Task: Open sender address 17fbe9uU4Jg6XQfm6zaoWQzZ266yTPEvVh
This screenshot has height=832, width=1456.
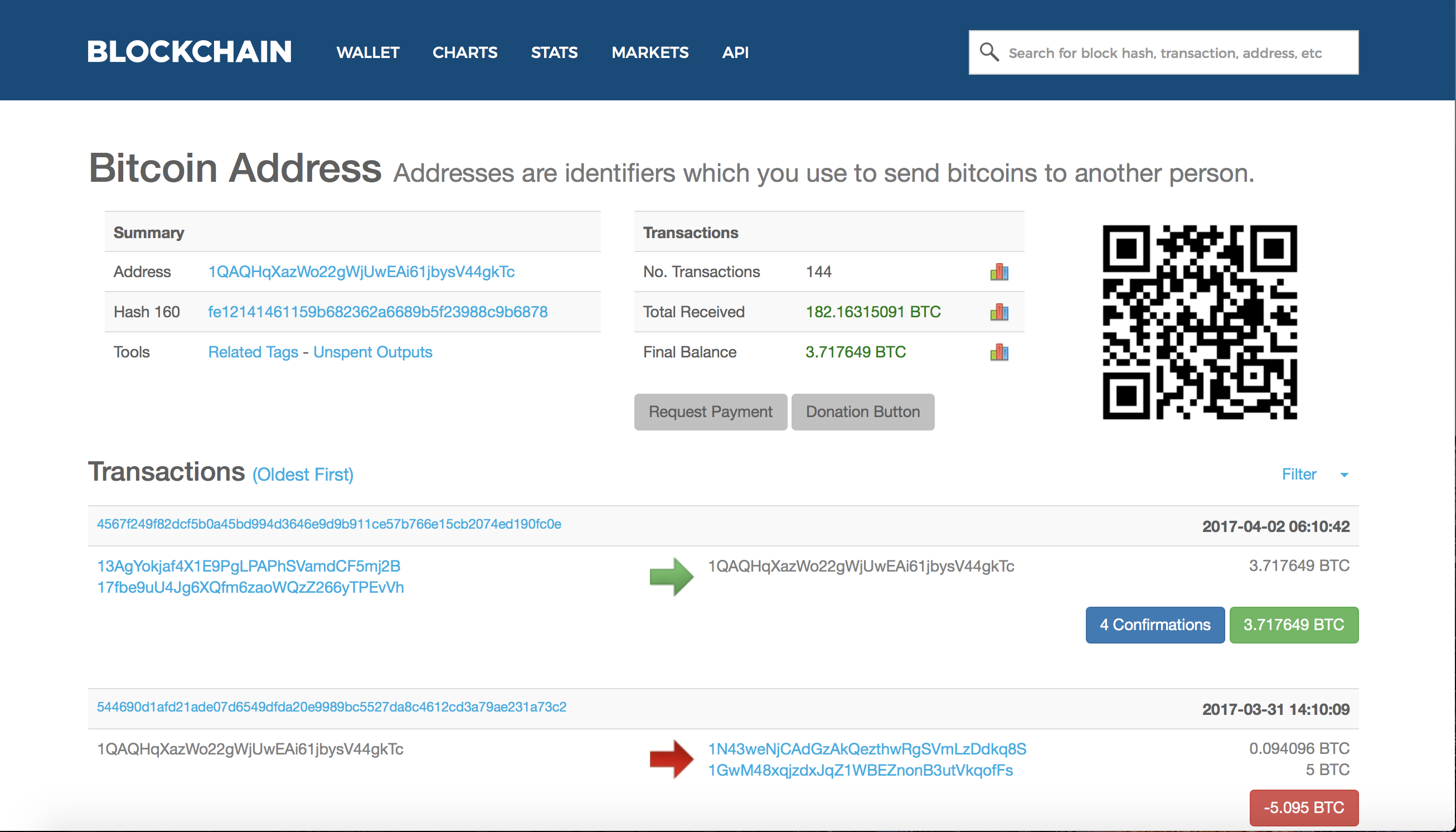Action: tap(250, 587)
